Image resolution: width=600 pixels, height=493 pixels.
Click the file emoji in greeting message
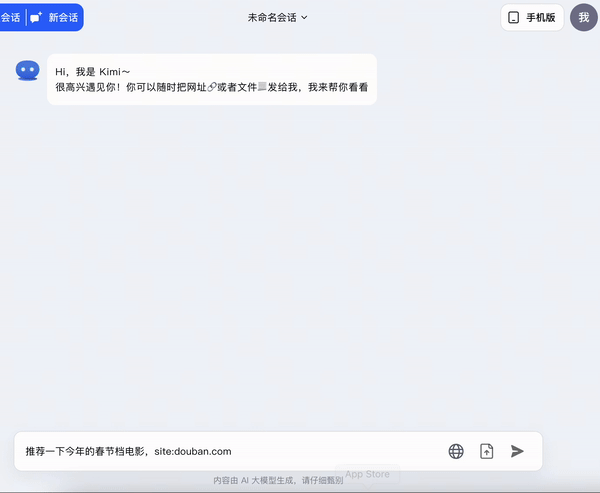point(262,88)
